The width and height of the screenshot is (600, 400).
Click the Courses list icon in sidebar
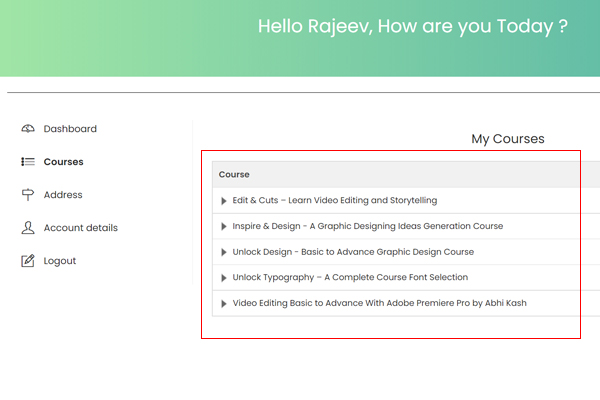(28, 162)
